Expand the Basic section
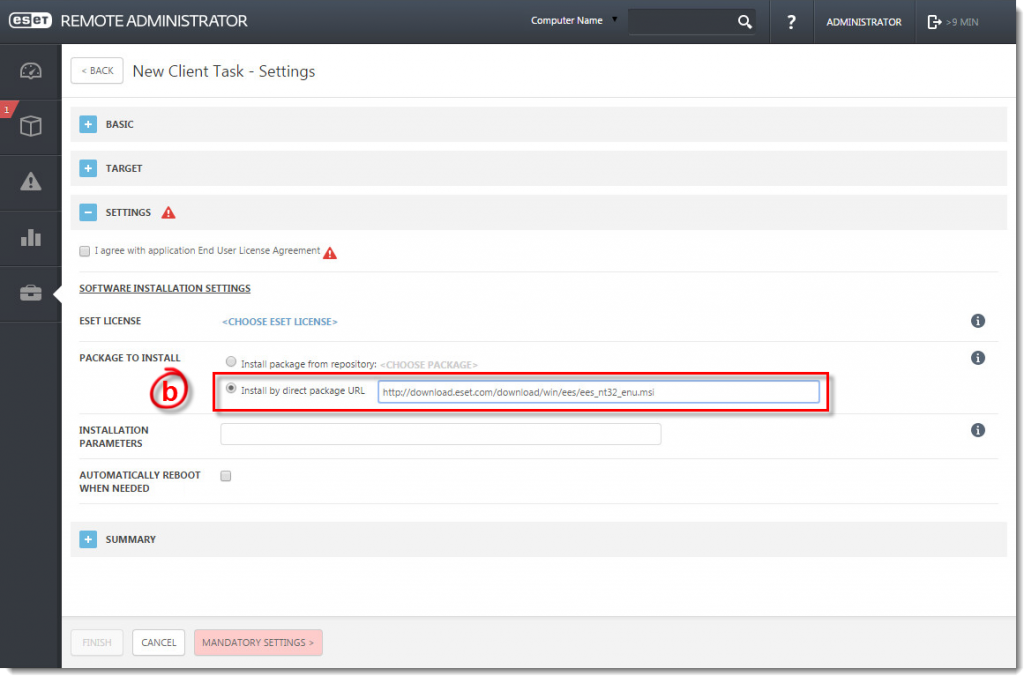The width and height of the screenshot is (1024, 676). 88,124
